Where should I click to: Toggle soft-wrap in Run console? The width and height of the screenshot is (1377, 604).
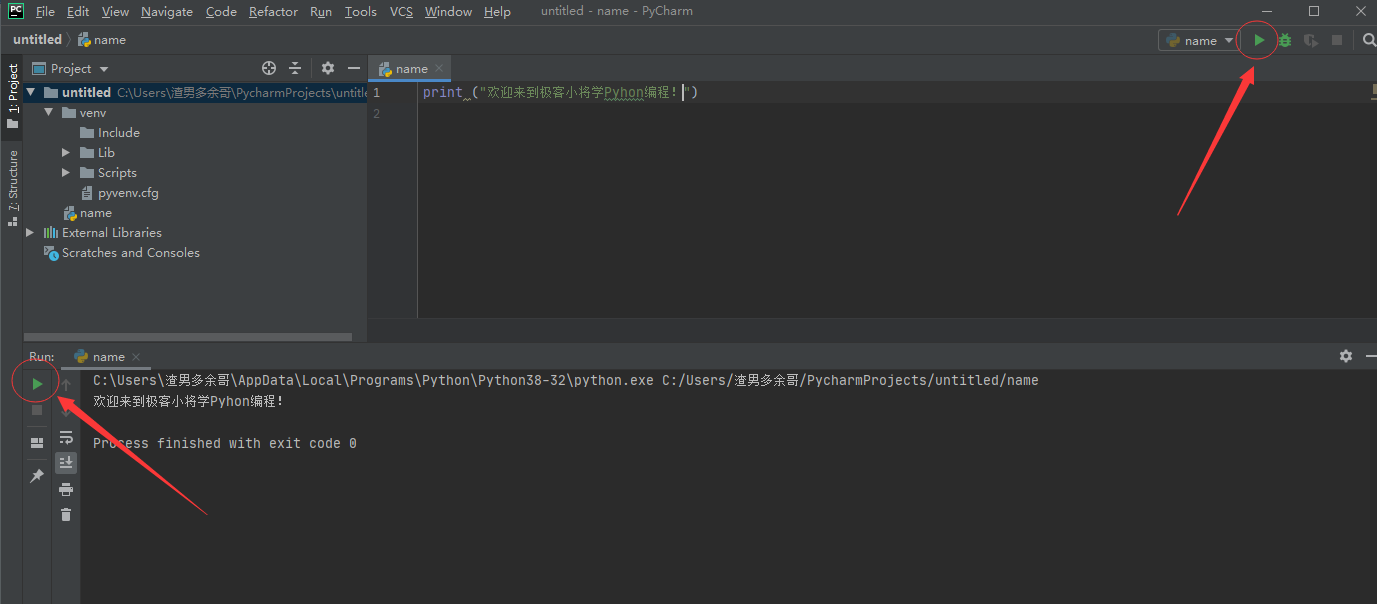pyautogui.click(x=66, y=437)
